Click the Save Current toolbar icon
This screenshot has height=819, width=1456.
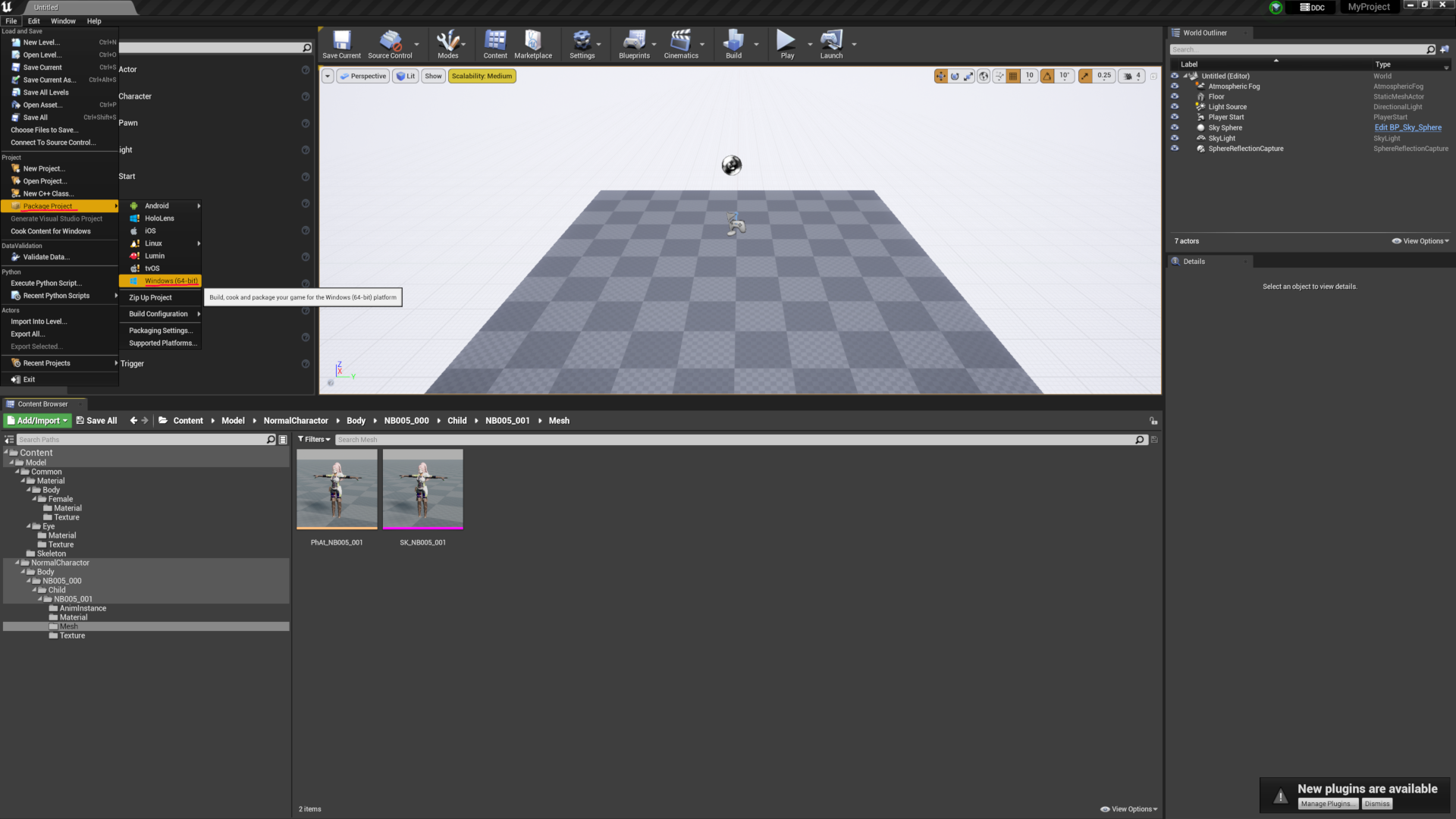click(x=341, y=44)
